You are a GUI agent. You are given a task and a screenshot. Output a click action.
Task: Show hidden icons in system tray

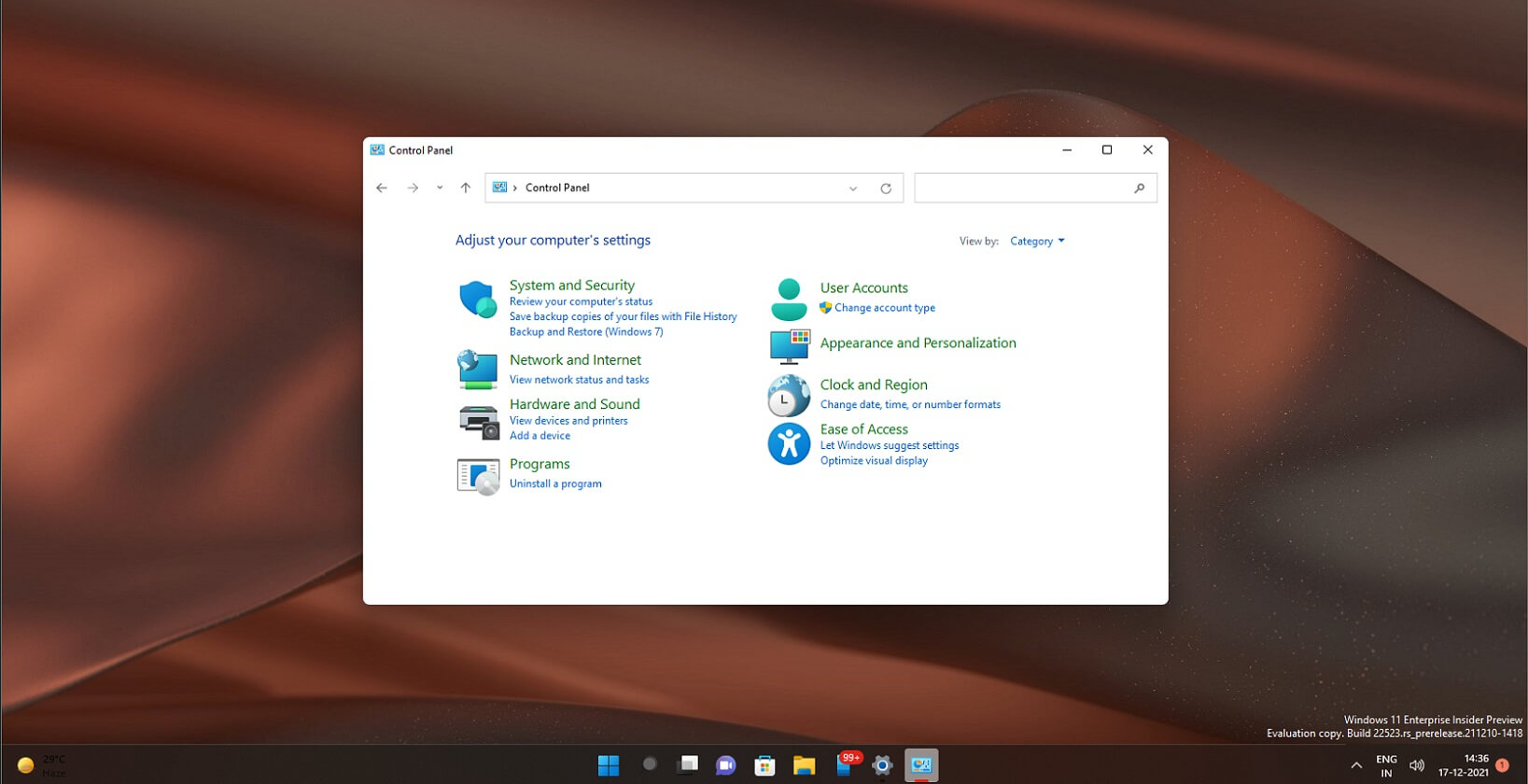[x=1356, y=765]
